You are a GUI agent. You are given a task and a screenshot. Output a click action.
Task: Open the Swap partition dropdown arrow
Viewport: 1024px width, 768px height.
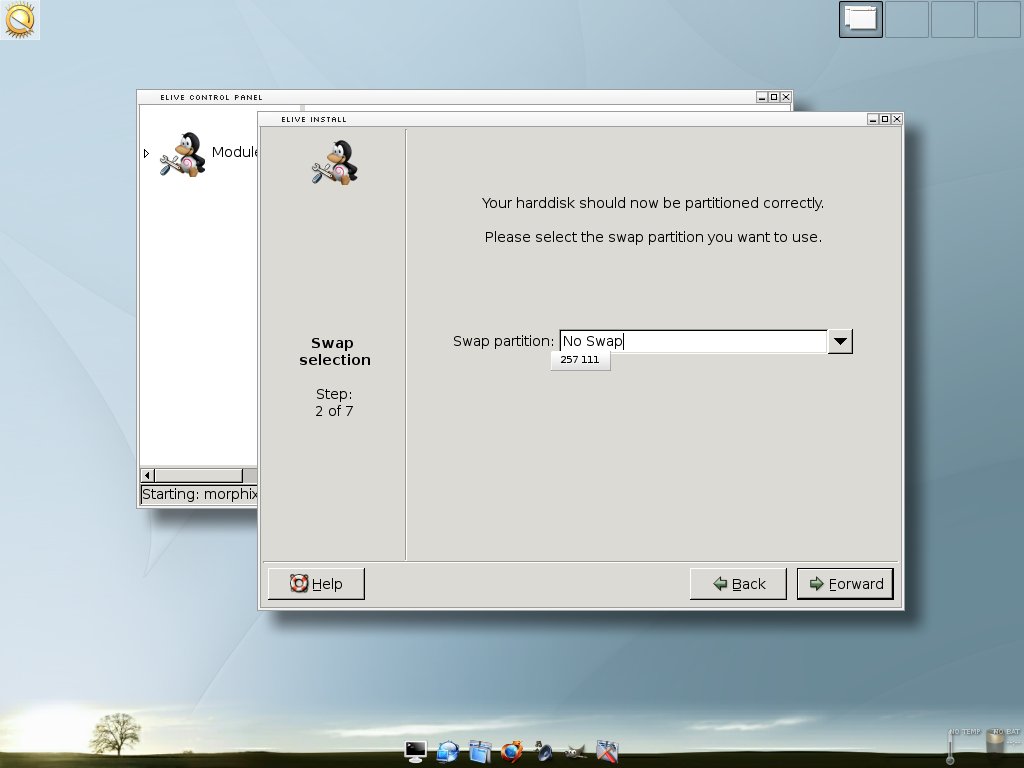click(840, 342)
